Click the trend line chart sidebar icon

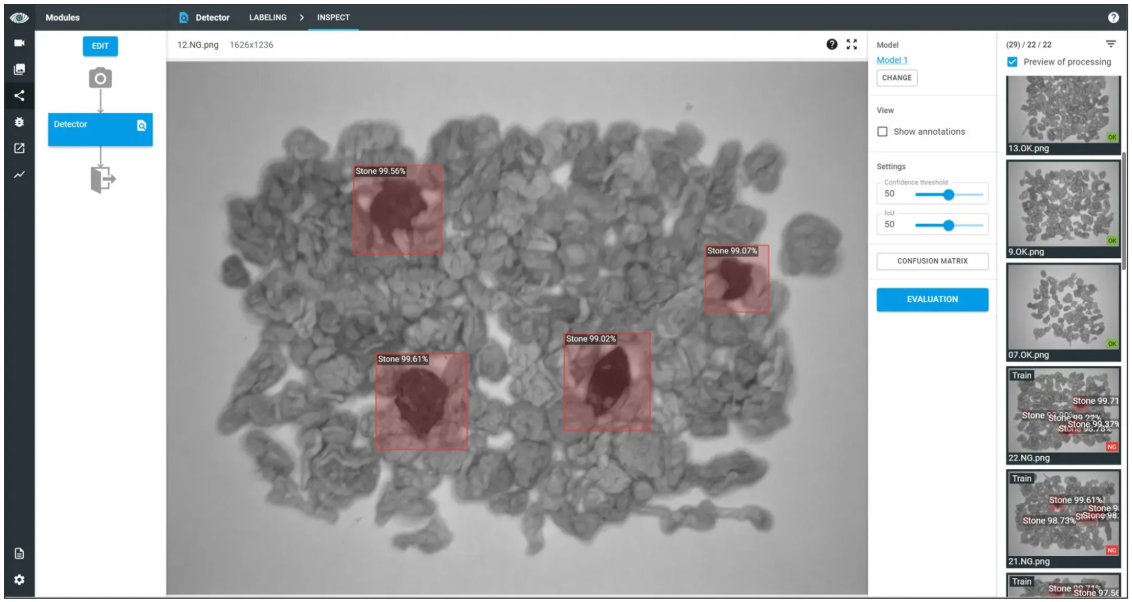click(16, 175)
